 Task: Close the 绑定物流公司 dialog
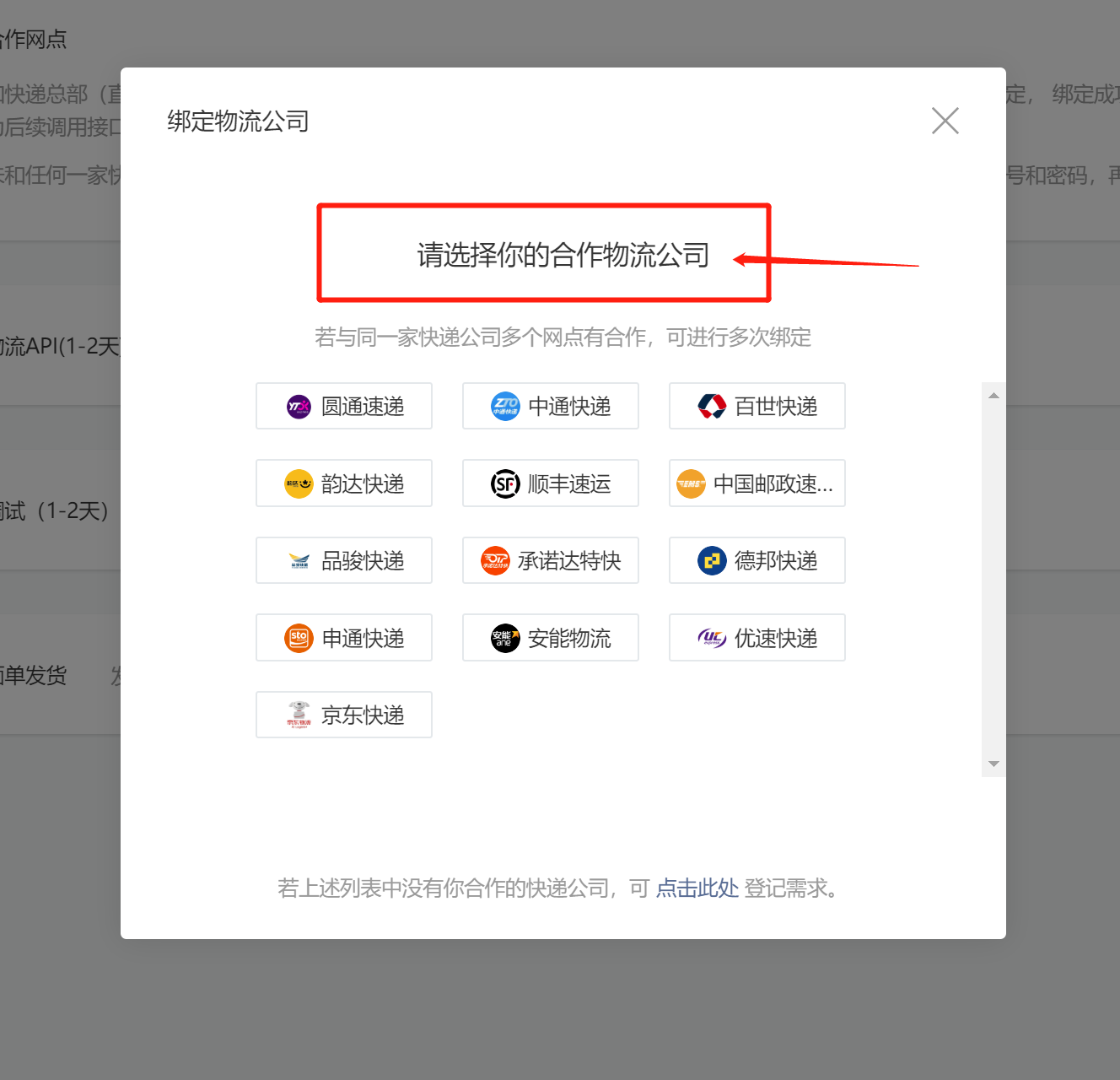click(x=945, y=121)
